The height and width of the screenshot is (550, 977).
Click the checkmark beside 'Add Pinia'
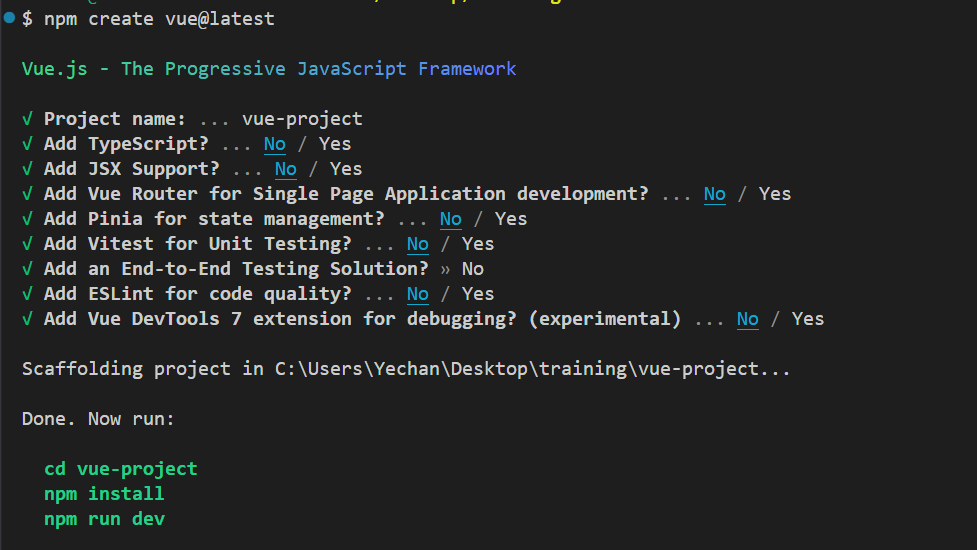27,219
